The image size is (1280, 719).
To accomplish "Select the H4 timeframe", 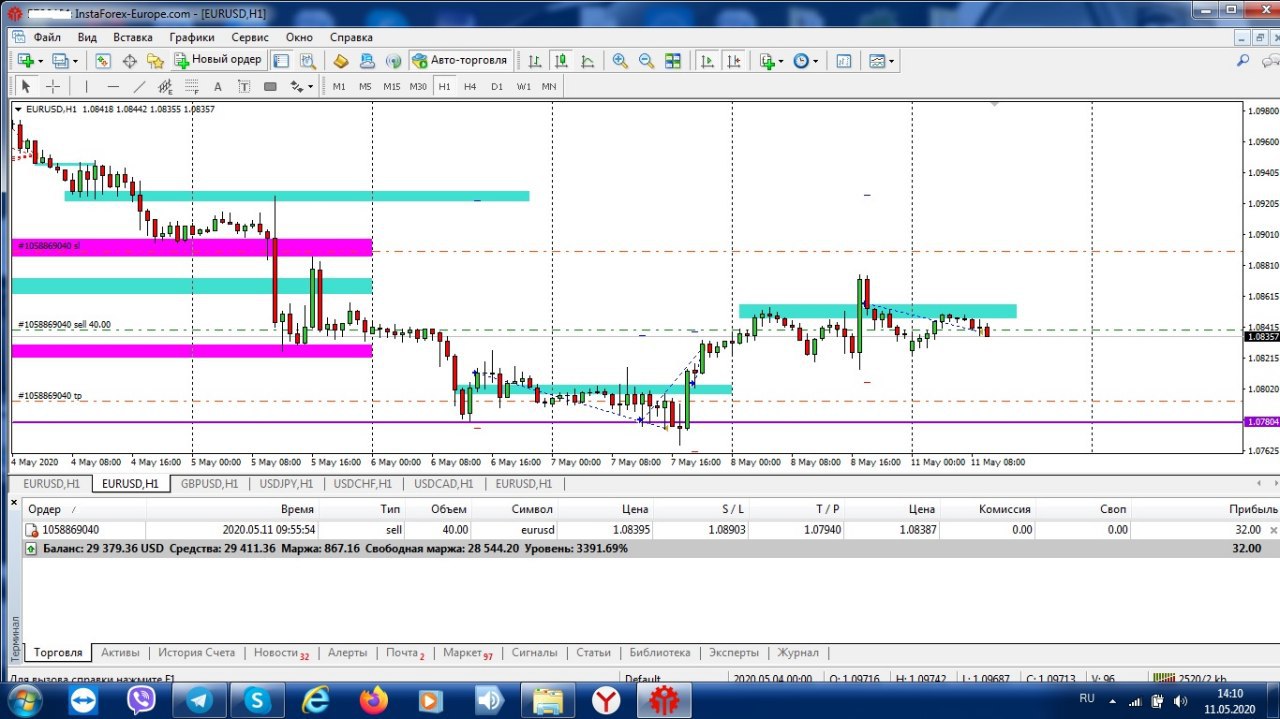I will 470,86.
